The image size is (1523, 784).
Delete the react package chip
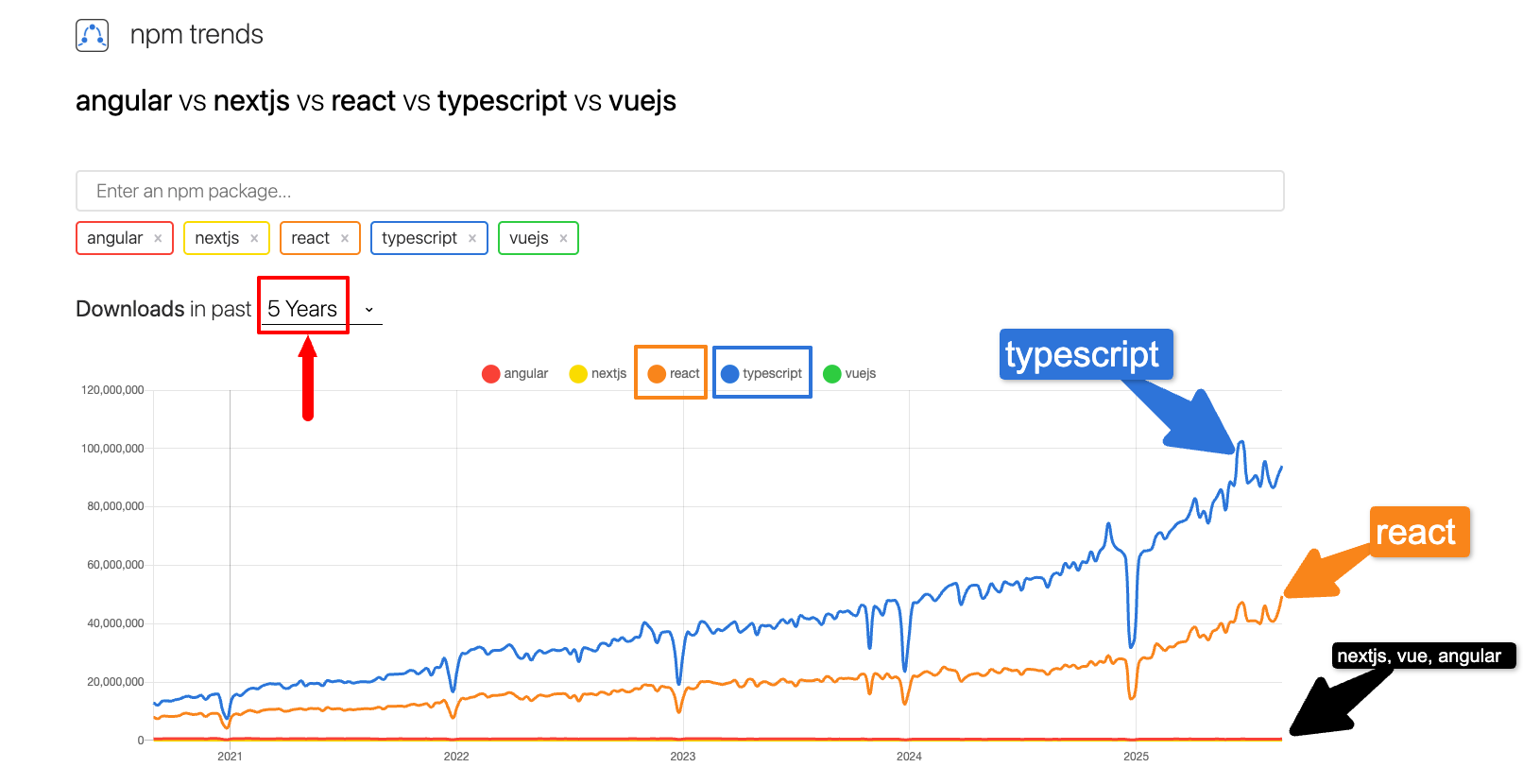[345, 238]
